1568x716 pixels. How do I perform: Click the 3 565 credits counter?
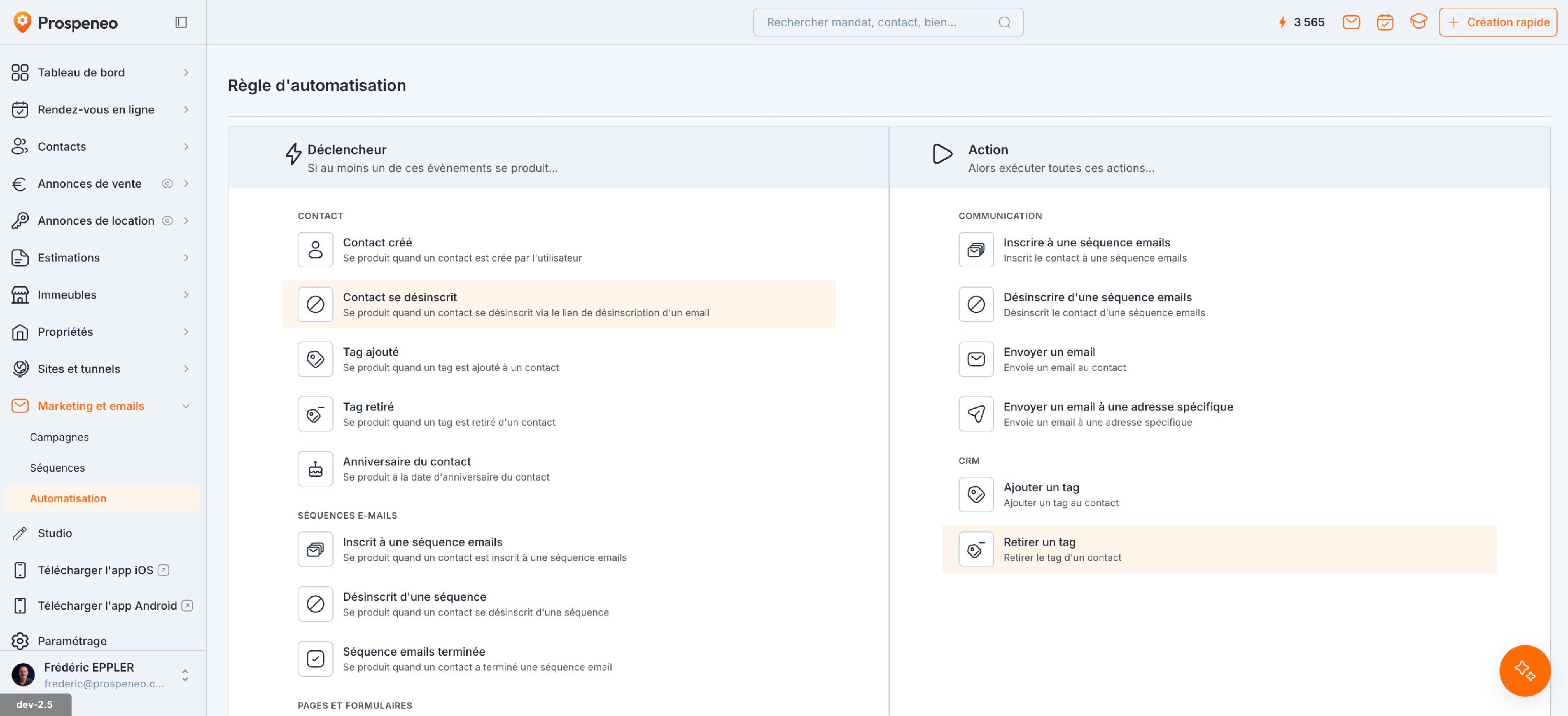coord(1309,22)
